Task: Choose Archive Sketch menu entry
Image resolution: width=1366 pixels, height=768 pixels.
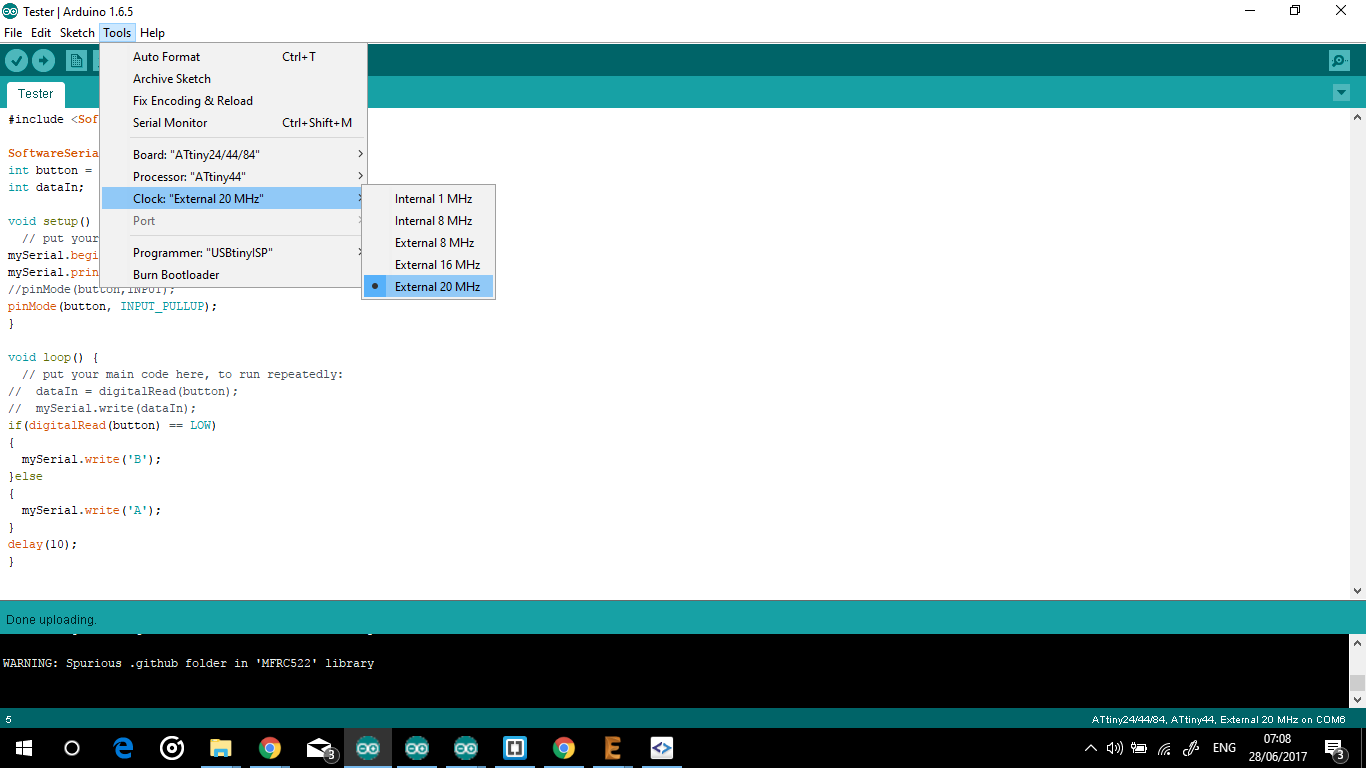Action: (x=234, y=79)
